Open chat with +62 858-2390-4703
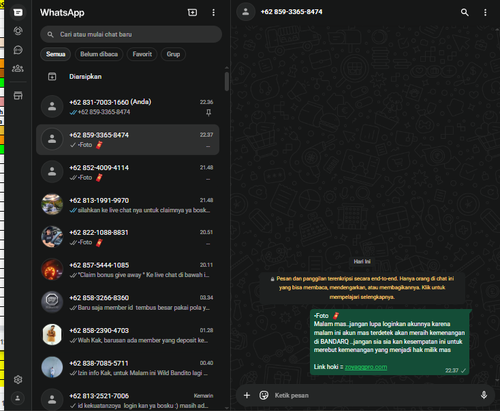The width and height of the screenshot is (500, 411). pyautogui.click(x=128, y=335)
